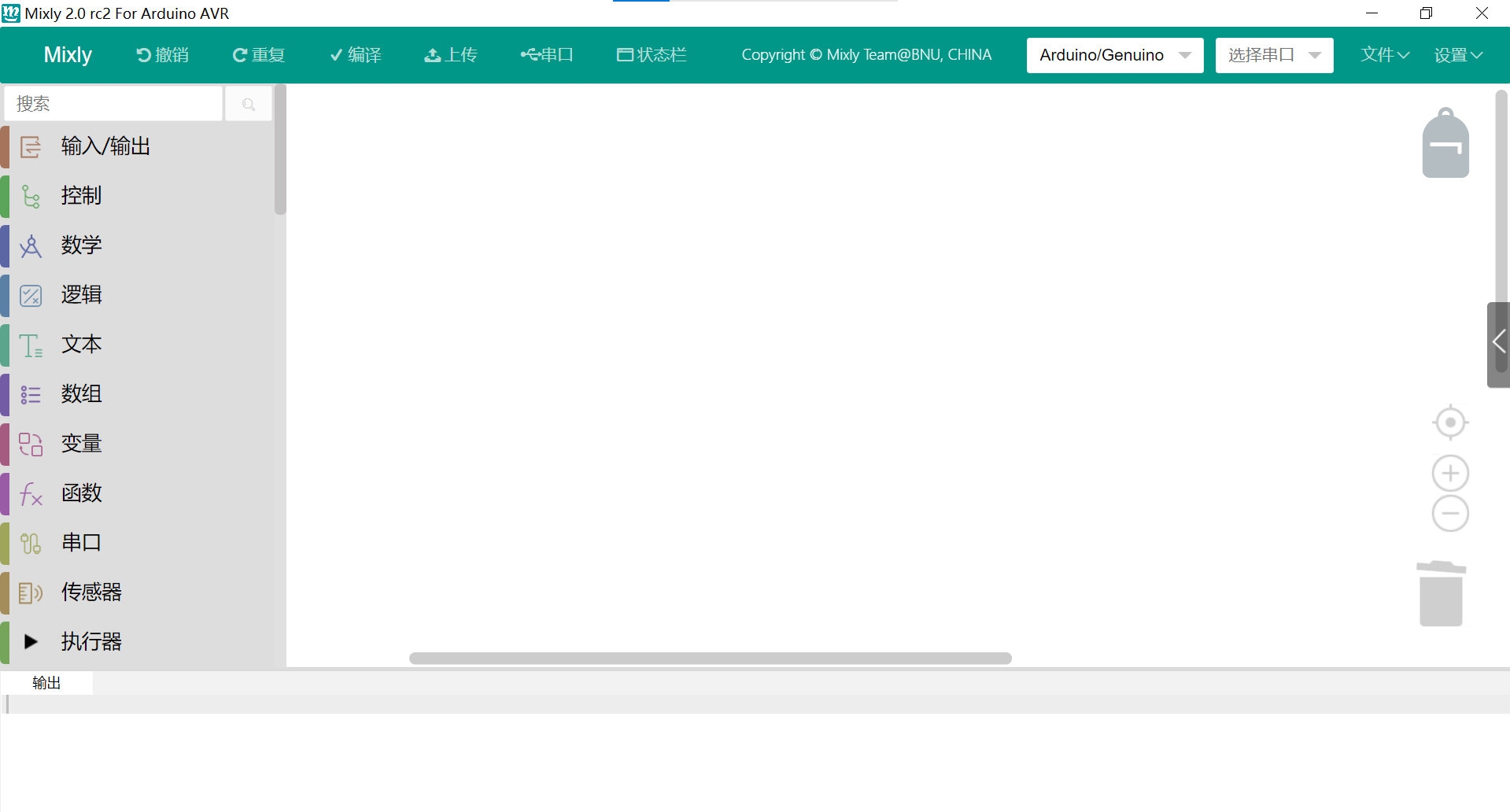Open the 输入/输出 block category

coord(105,146)
